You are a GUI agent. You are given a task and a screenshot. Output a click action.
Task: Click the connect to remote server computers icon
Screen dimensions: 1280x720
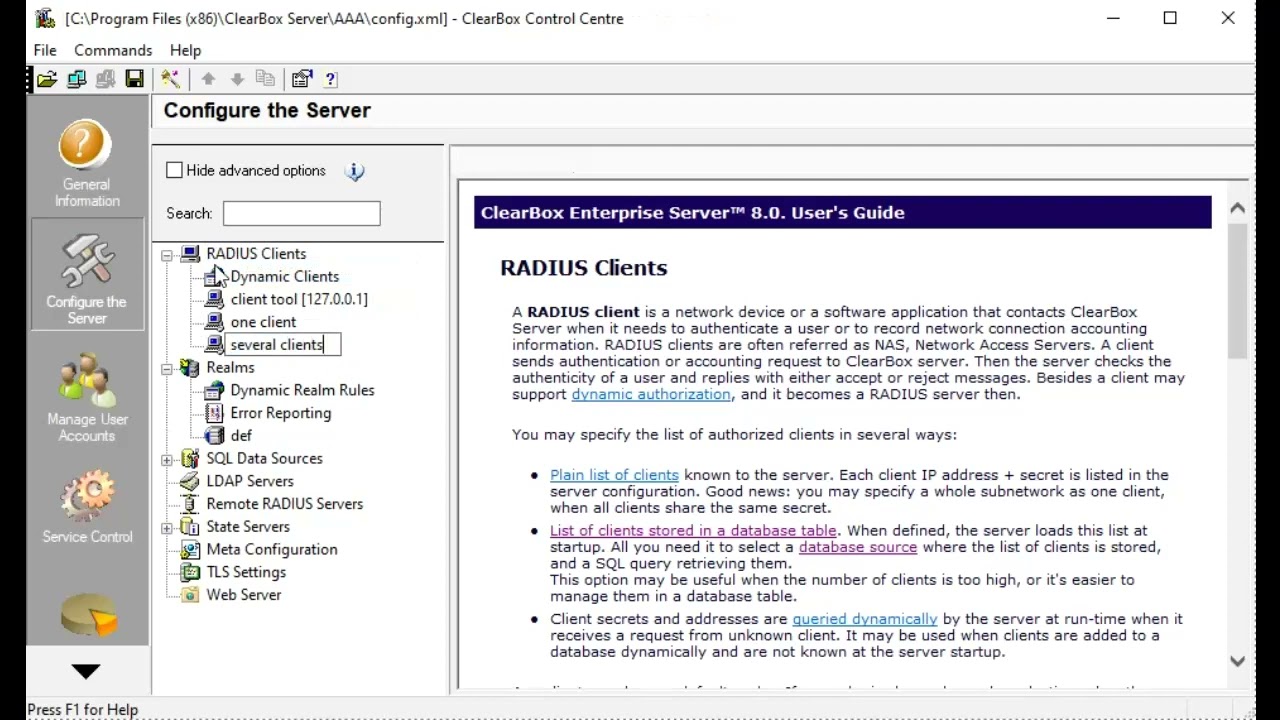click(76, 79)
